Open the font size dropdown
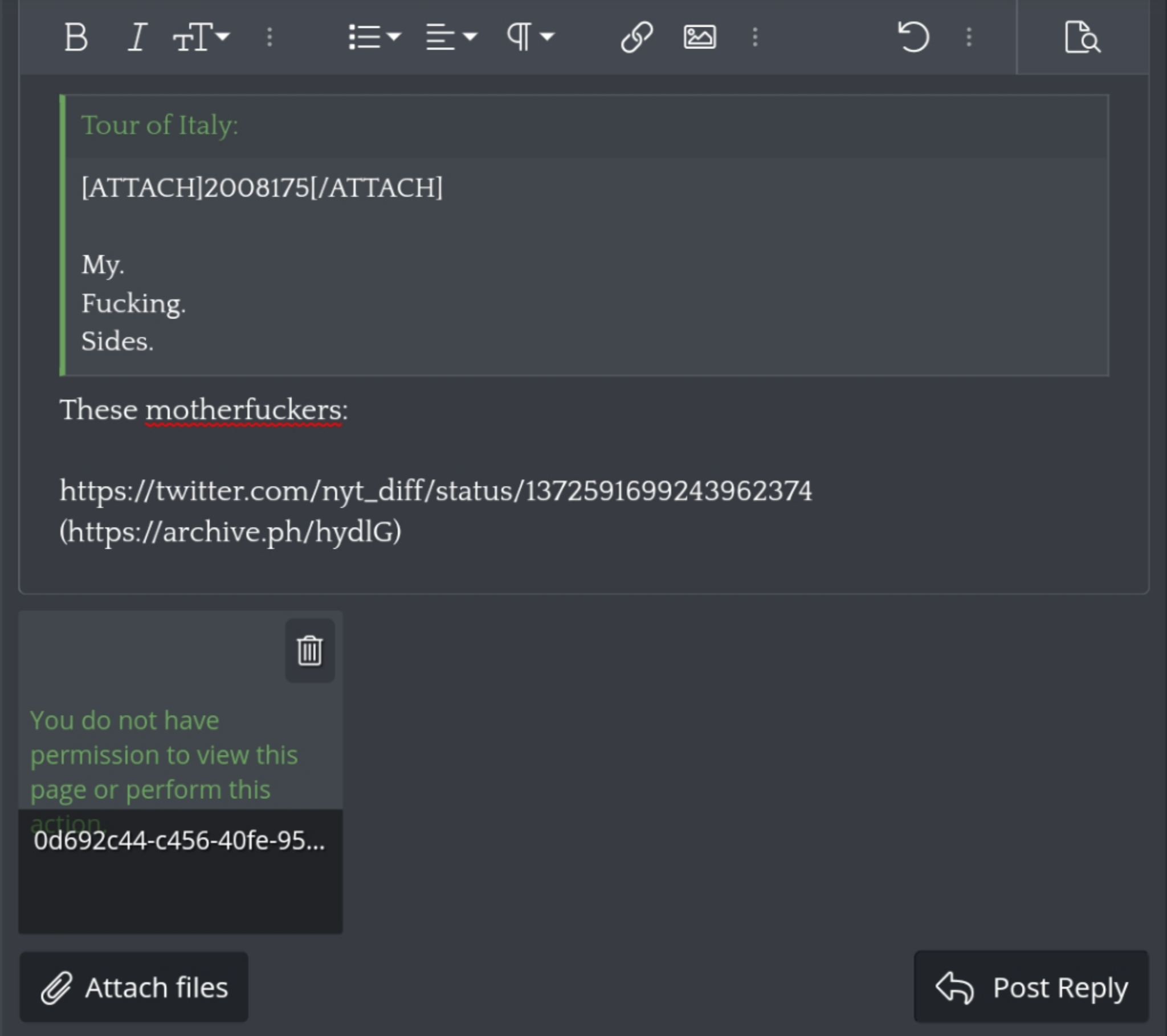1167x1036 pixels. (x=202, y=38)
